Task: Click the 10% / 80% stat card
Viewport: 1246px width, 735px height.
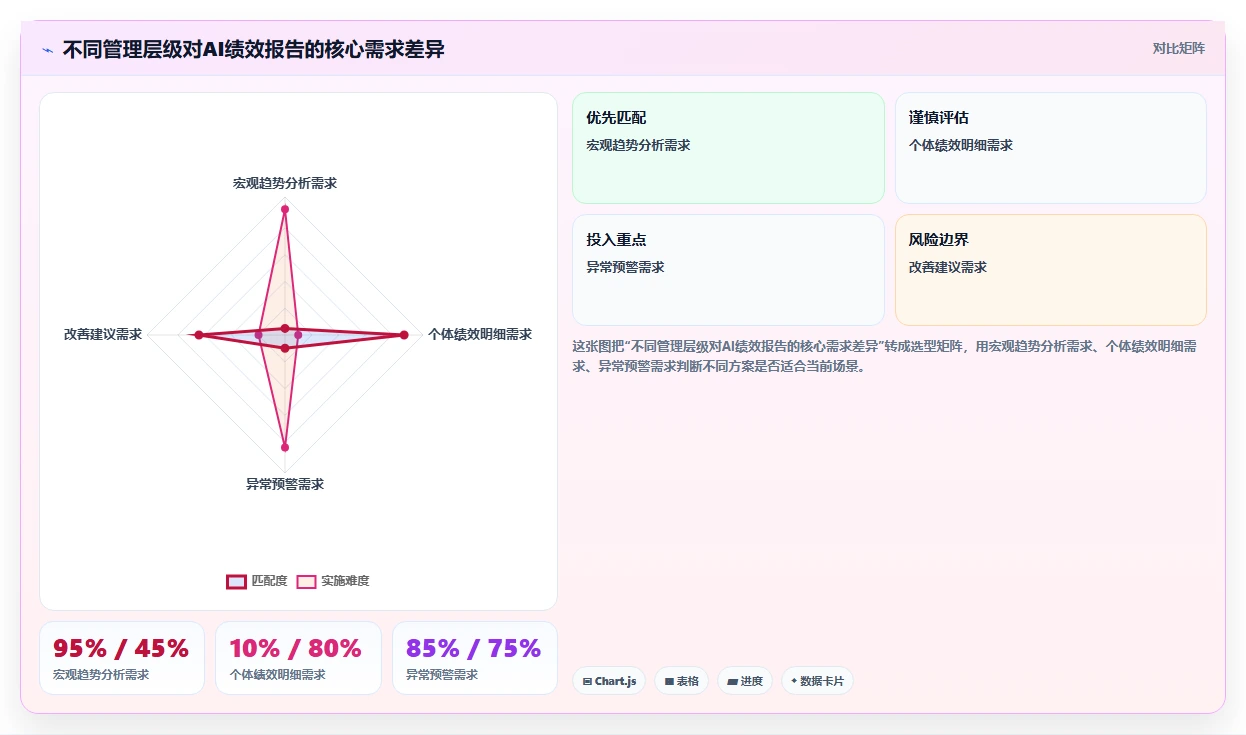Action: click(298, 658)
